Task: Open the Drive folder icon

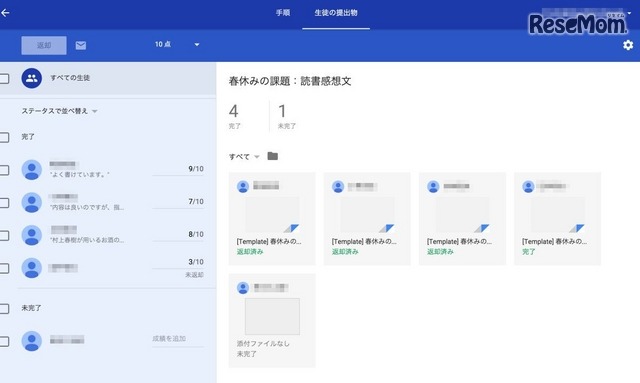Action: tap(273, 156)
